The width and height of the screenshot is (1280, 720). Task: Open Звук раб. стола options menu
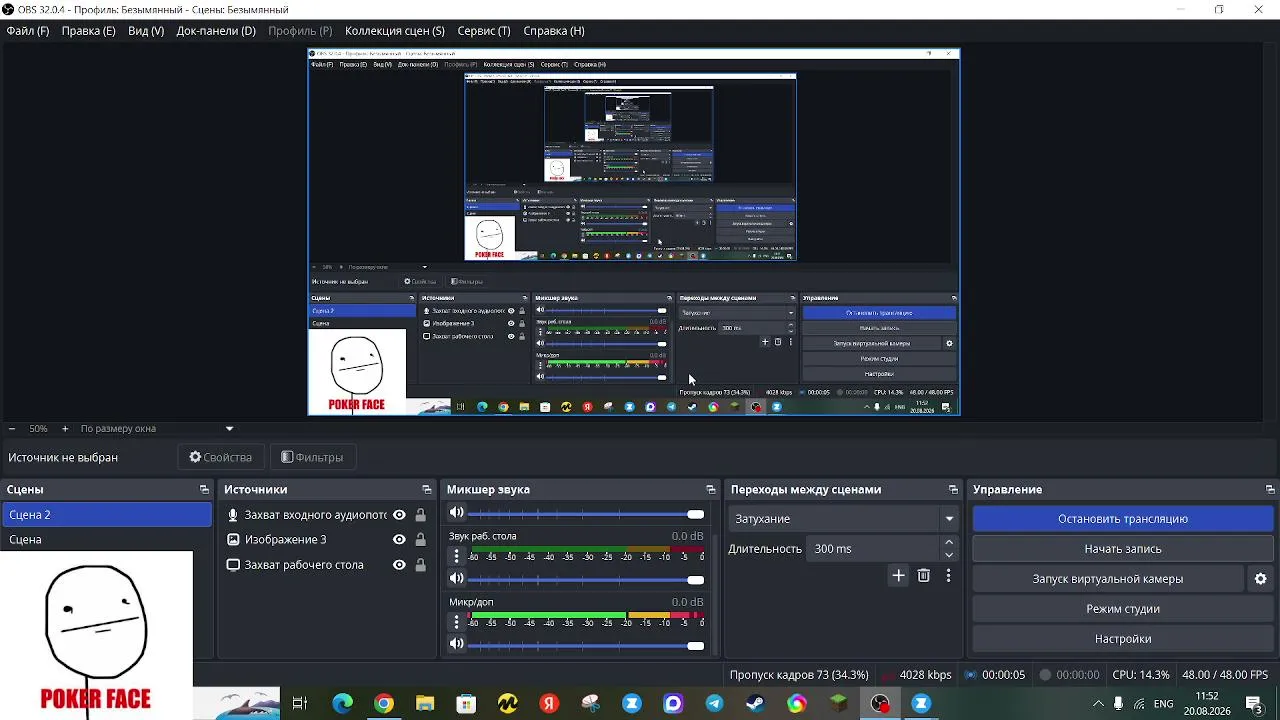pyautogui.click(x=457, y=557)
